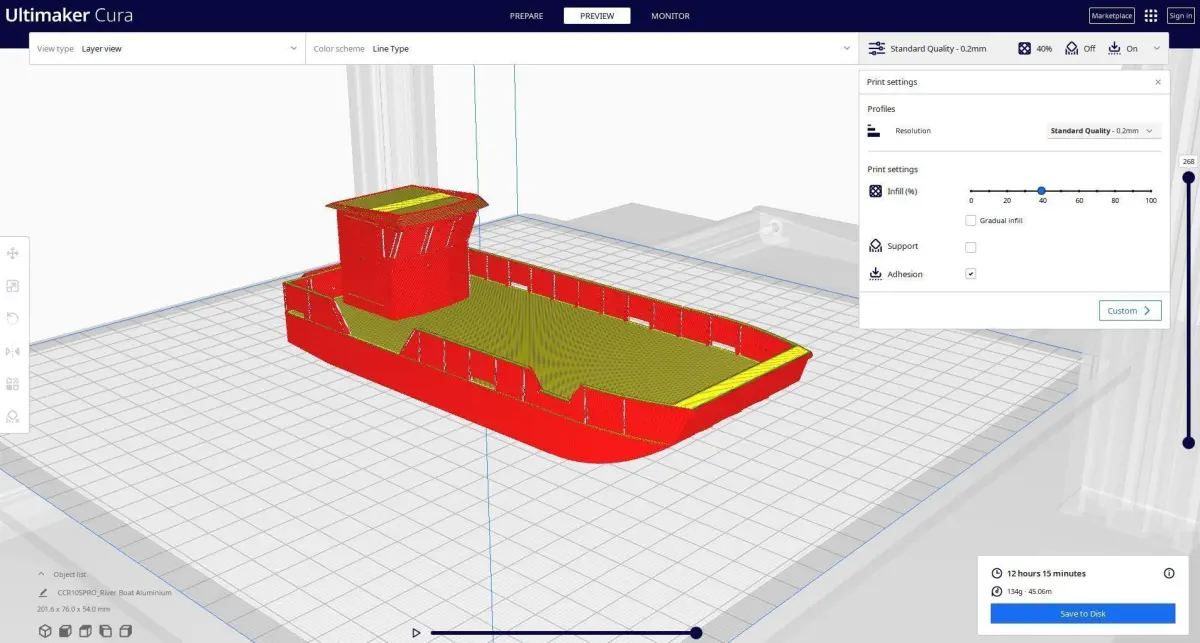The image size is (1200, 643).
Task: Click the infill 40% icon in header
Action: coord(1024,48)
